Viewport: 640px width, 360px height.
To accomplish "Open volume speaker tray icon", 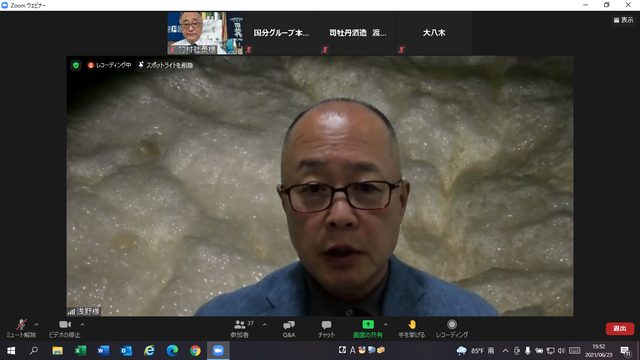I will point(561,351).
